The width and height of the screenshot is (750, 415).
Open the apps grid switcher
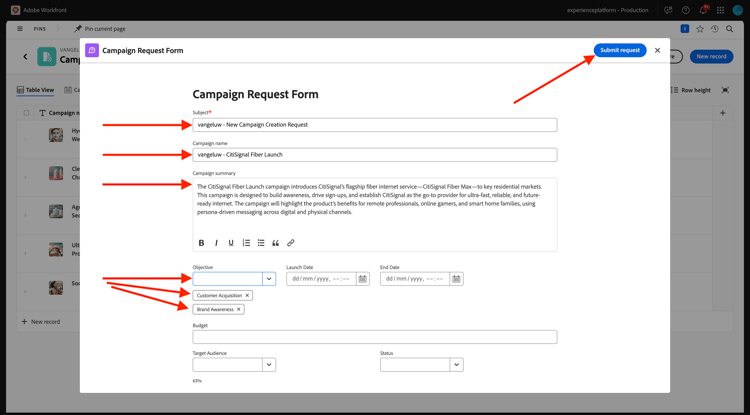click(720, 10)
